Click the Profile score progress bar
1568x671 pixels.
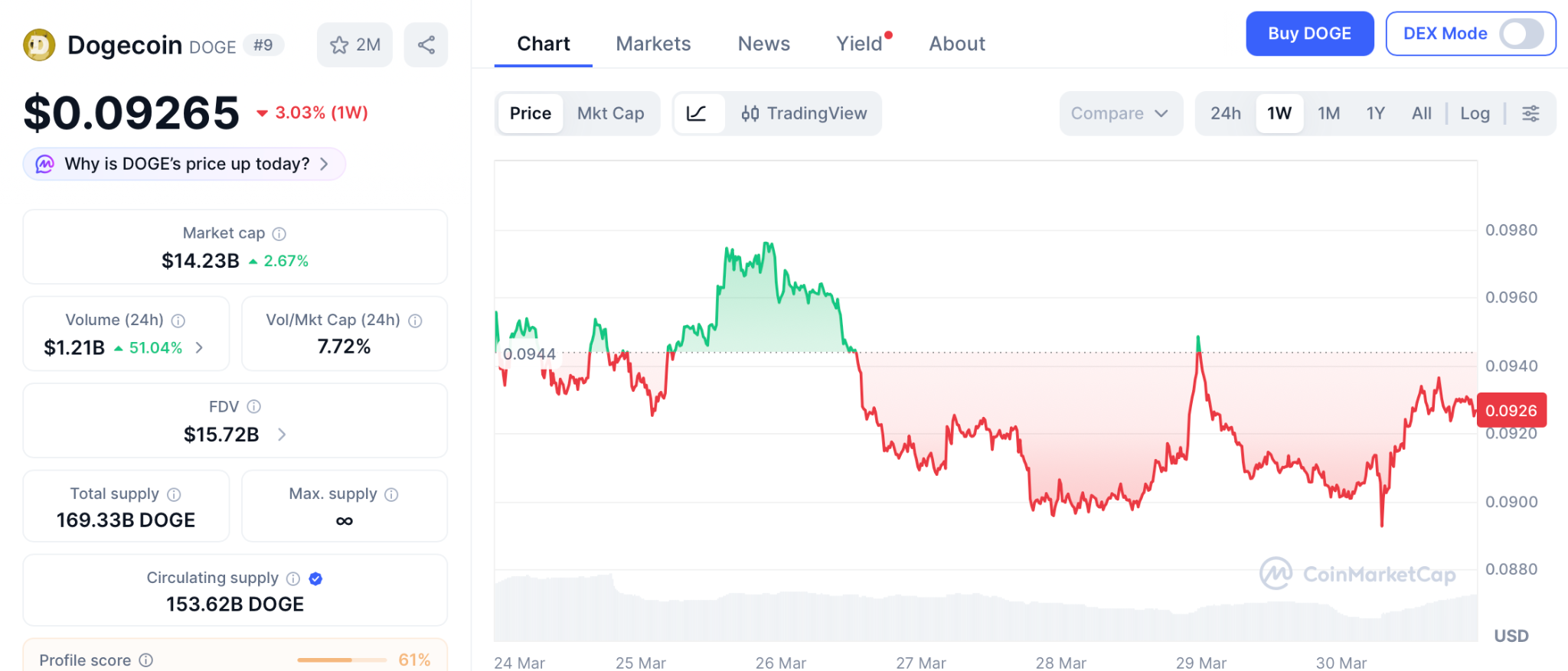(x=341, y=660)
